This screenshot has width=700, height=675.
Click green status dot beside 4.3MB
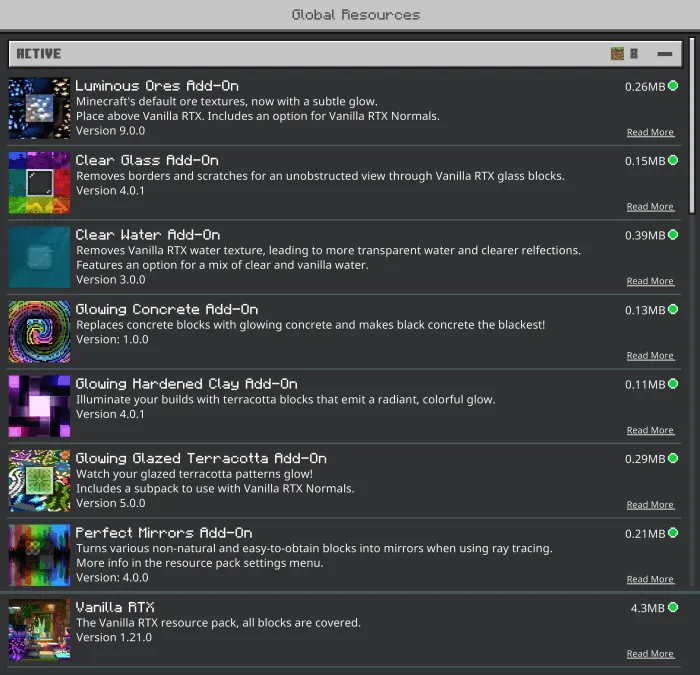[x=673, y=608]
